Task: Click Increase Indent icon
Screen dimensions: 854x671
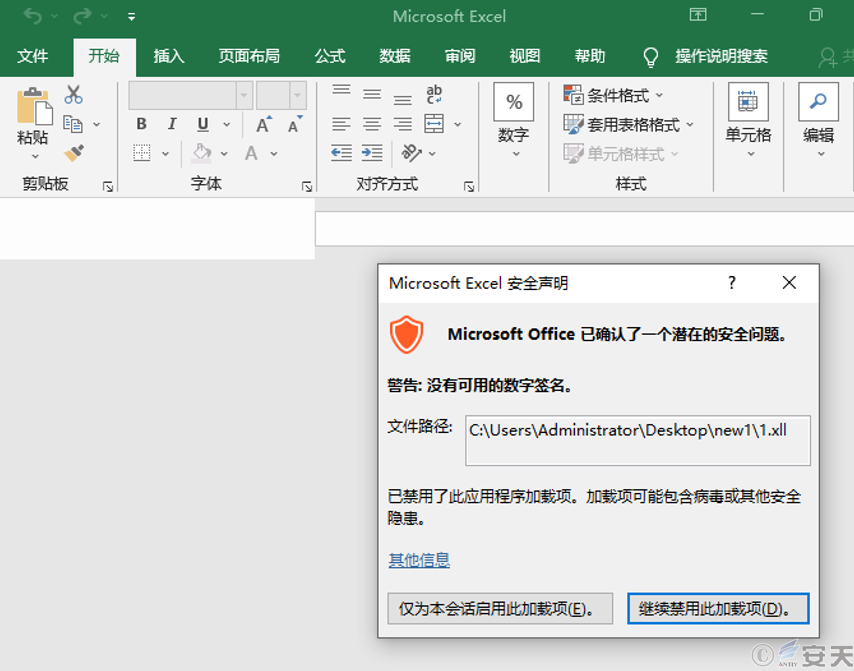Action: coord(372,153)
